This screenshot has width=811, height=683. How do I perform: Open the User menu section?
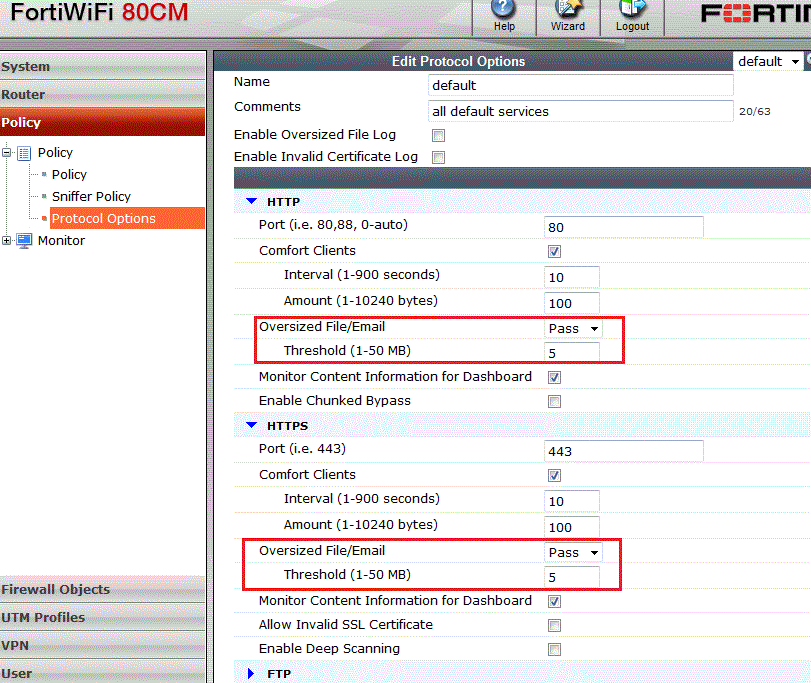pyautogui.click(x=102, y=673)
